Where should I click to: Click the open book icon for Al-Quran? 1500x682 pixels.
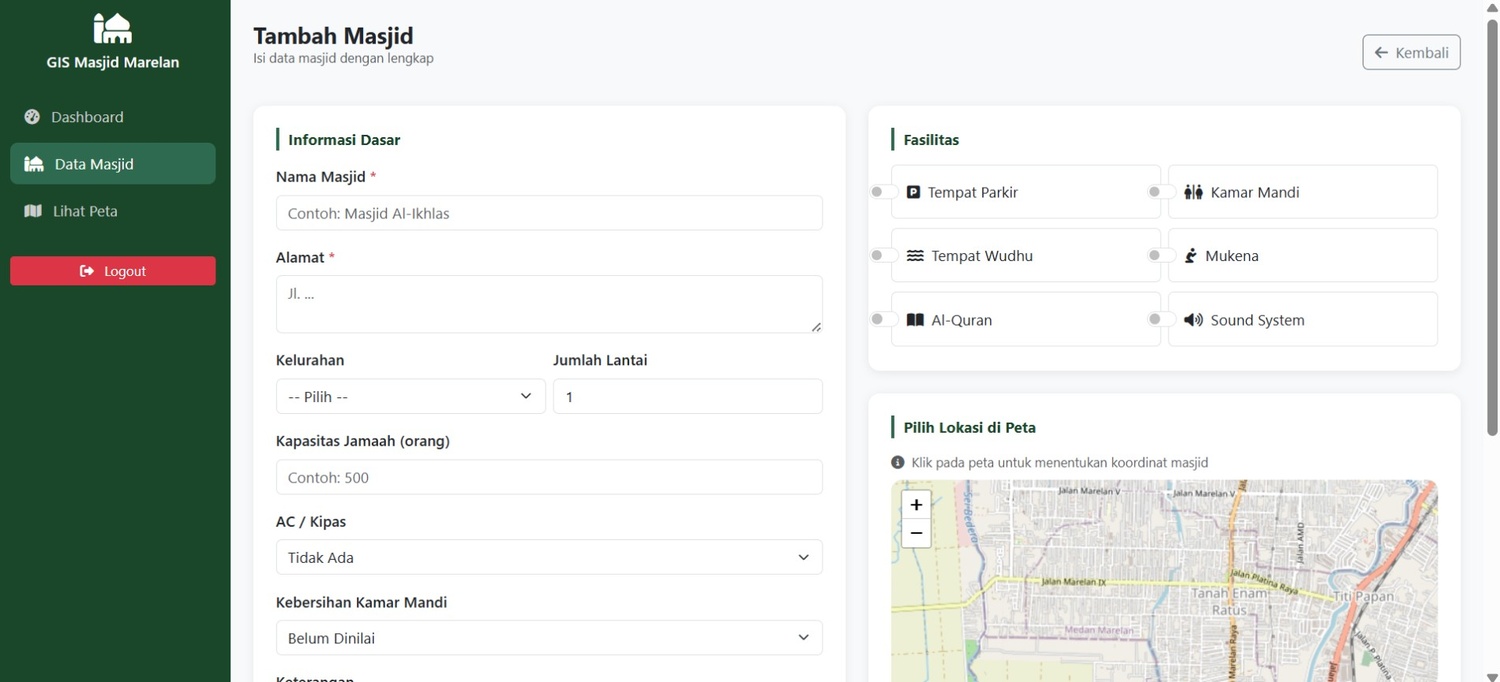(x=915, y=320)
